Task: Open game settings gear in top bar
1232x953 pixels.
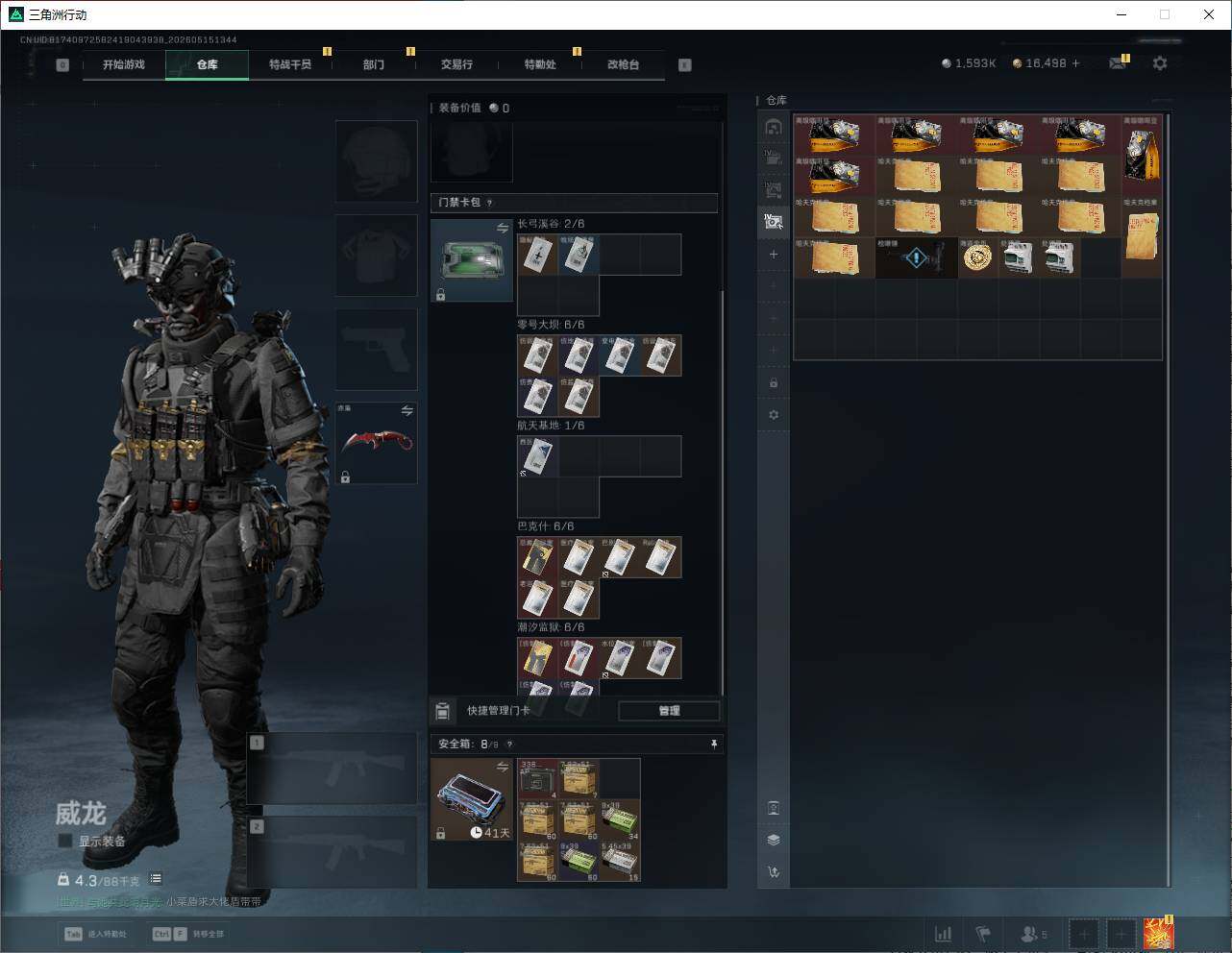Action: click(x=1160, y=63)
